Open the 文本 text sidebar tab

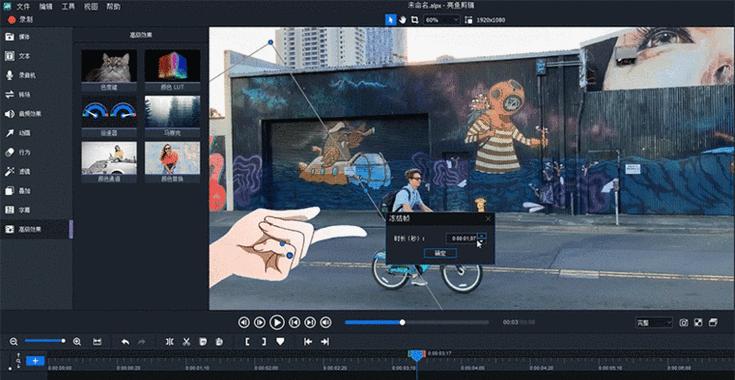pyautogui.click(x=36, y=56)
